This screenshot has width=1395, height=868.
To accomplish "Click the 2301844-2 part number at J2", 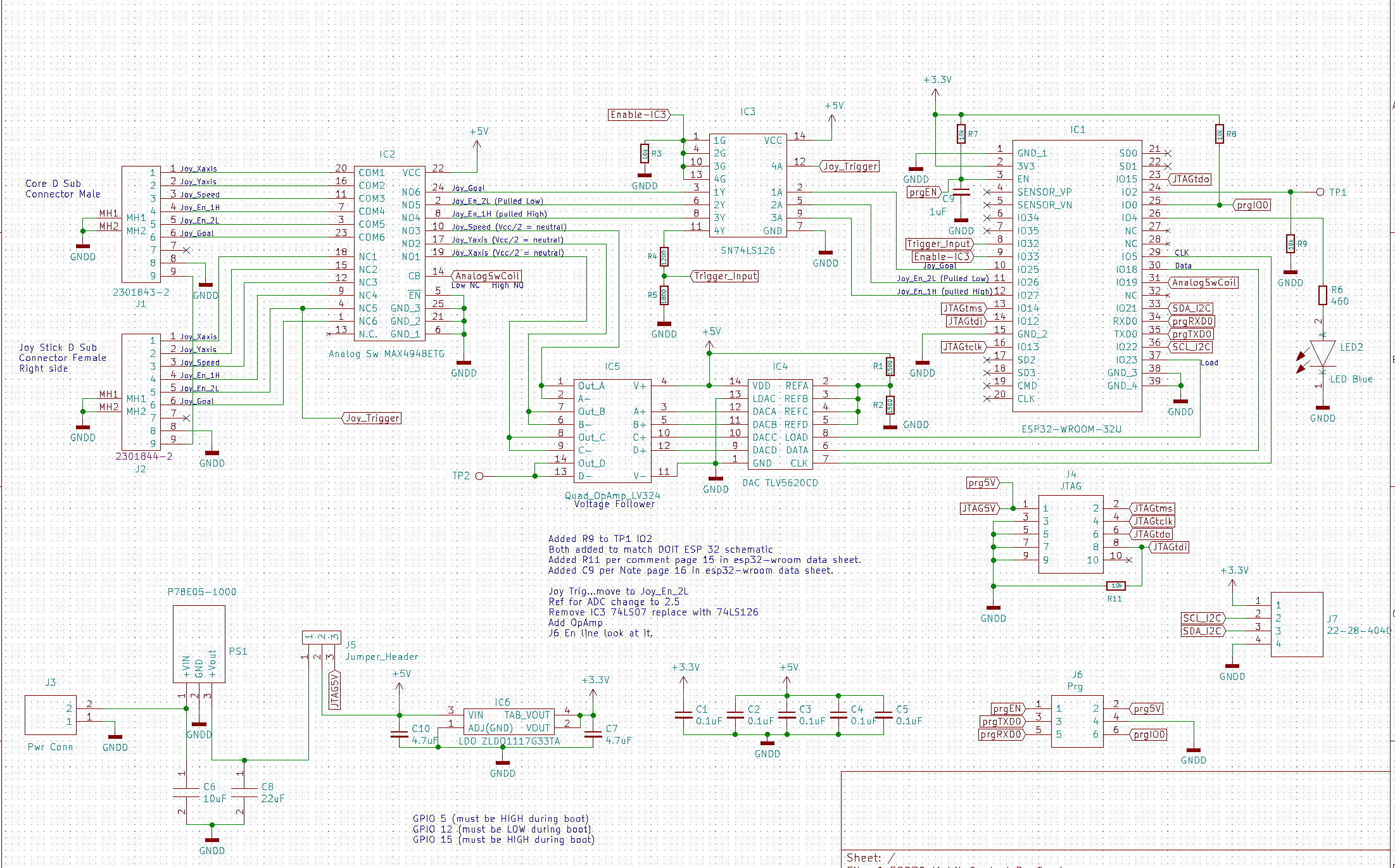I will [x=144, y=456].
